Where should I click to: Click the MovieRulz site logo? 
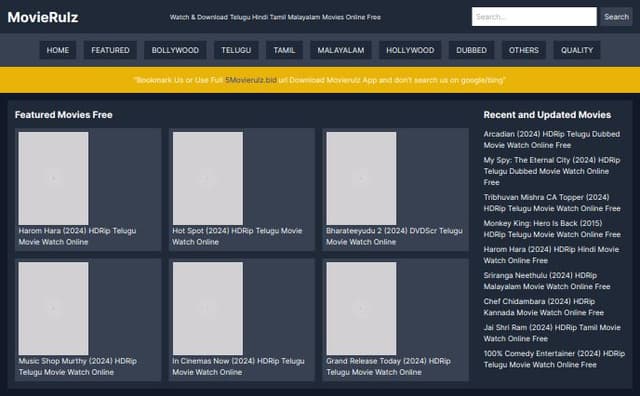43,17
